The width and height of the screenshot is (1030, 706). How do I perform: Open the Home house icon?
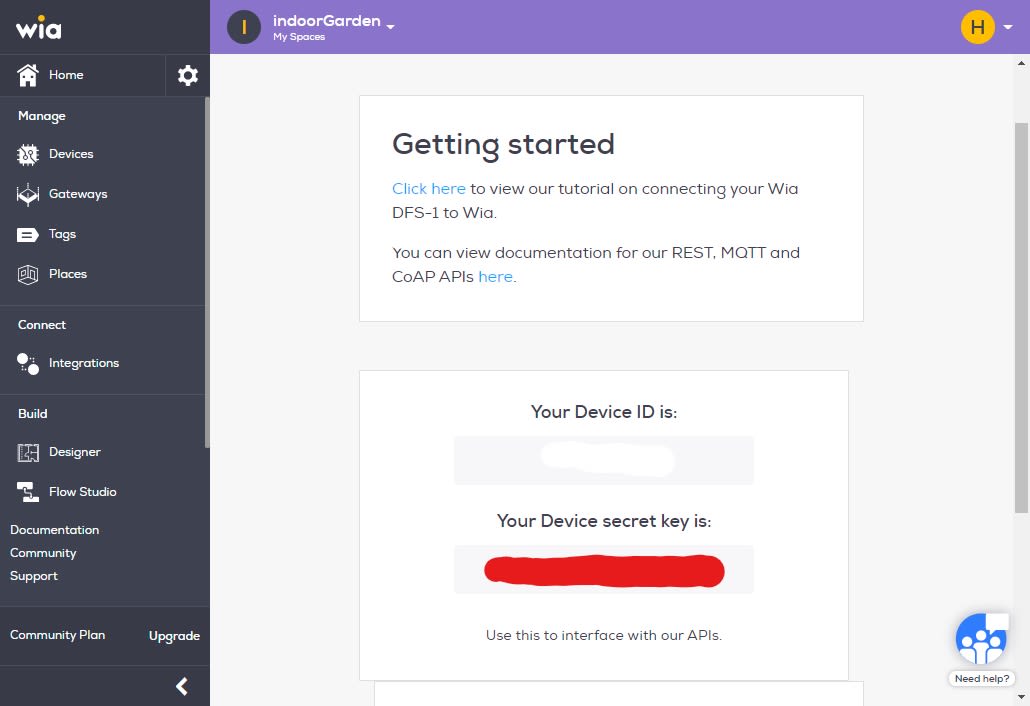point(28,75)
